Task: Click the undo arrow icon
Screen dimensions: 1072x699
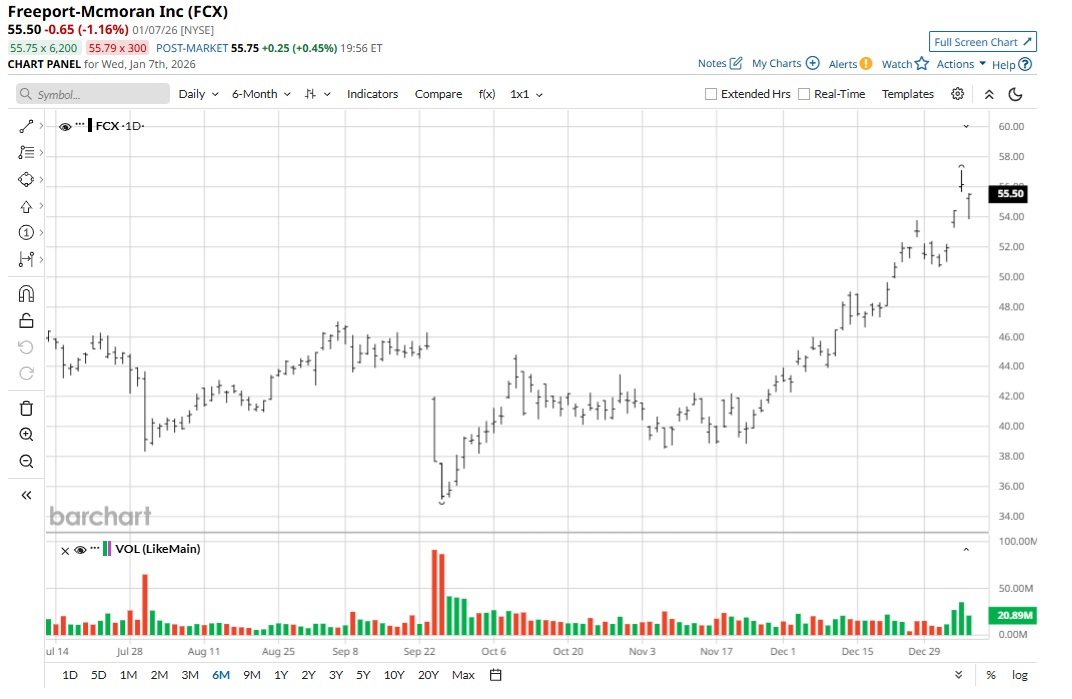Action: click(x=26, y=347)
